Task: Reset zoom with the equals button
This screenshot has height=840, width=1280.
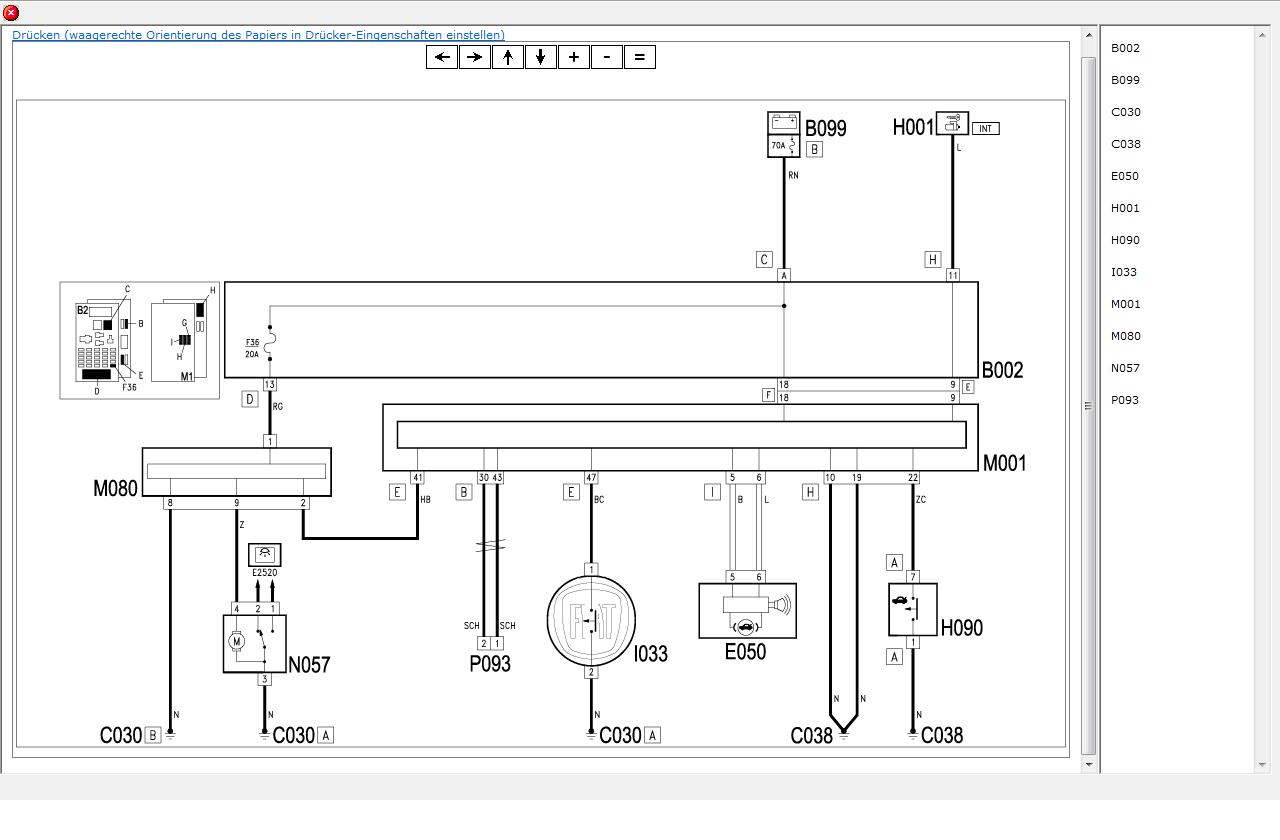Action: click(x=640, y=57)
